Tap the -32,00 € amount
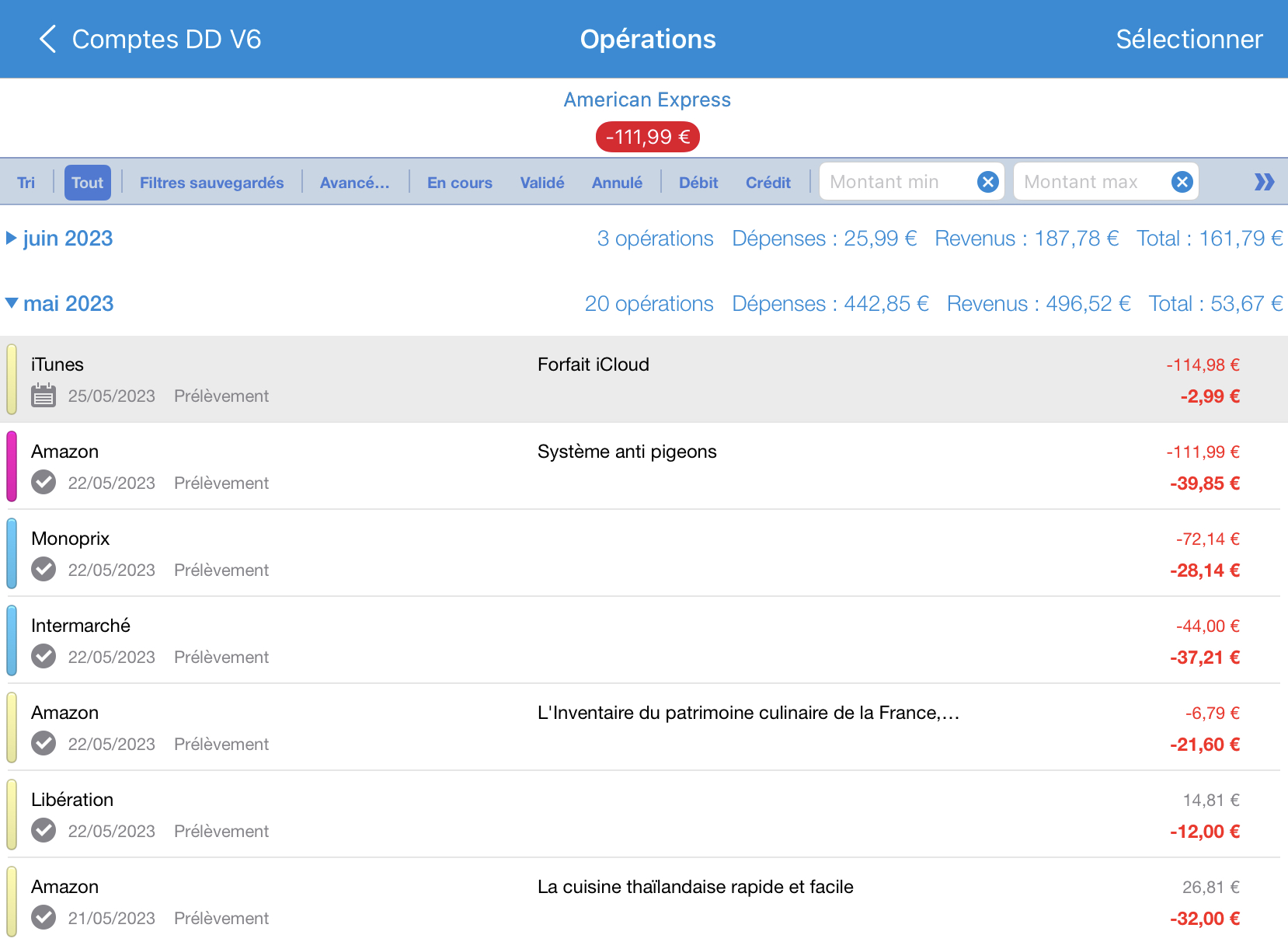This screenshot has height=942, width=1288. [x=1205, y=919]
